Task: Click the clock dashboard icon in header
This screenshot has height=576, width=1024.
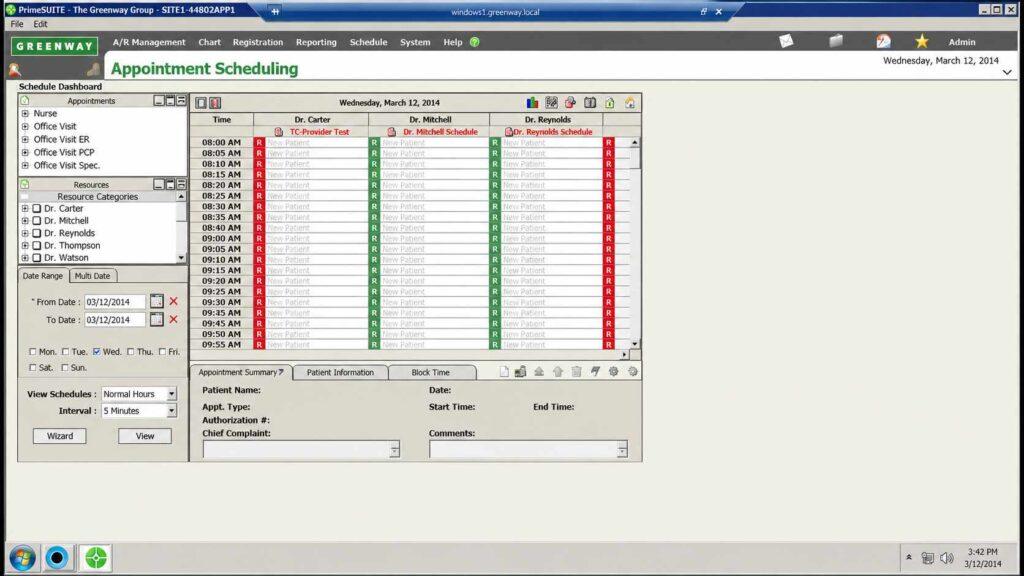Action: (884, 41)
